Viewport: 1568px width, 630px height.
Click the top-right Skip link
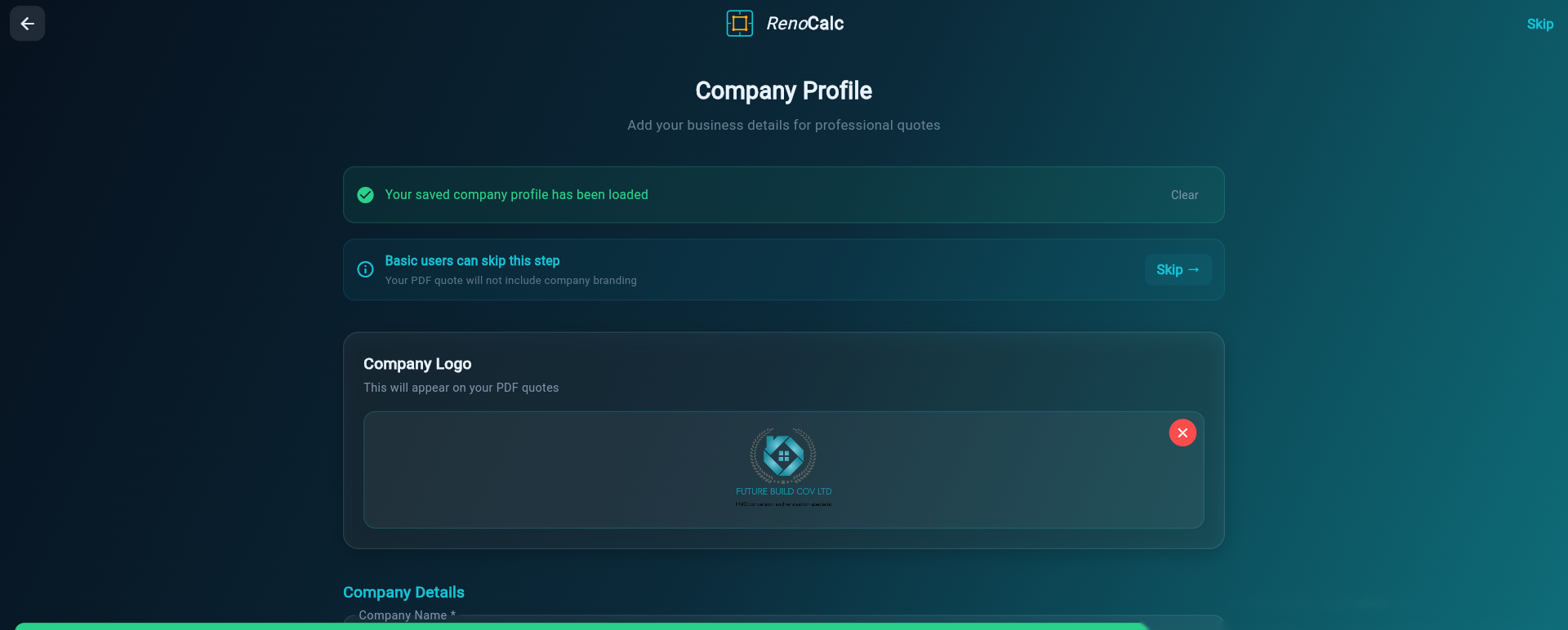pyautogui.click(x=1539, y=24)
